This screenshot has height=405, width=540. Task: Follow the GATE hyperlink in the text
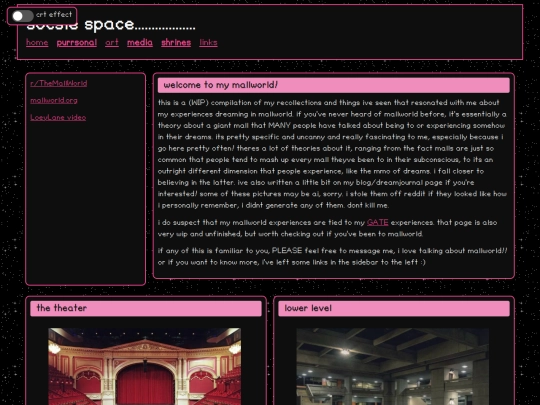(377, 222)
